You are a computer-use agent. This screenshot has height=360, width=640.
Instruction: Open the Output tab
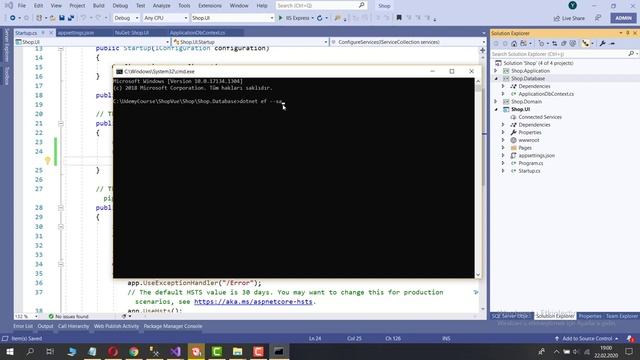45,326
